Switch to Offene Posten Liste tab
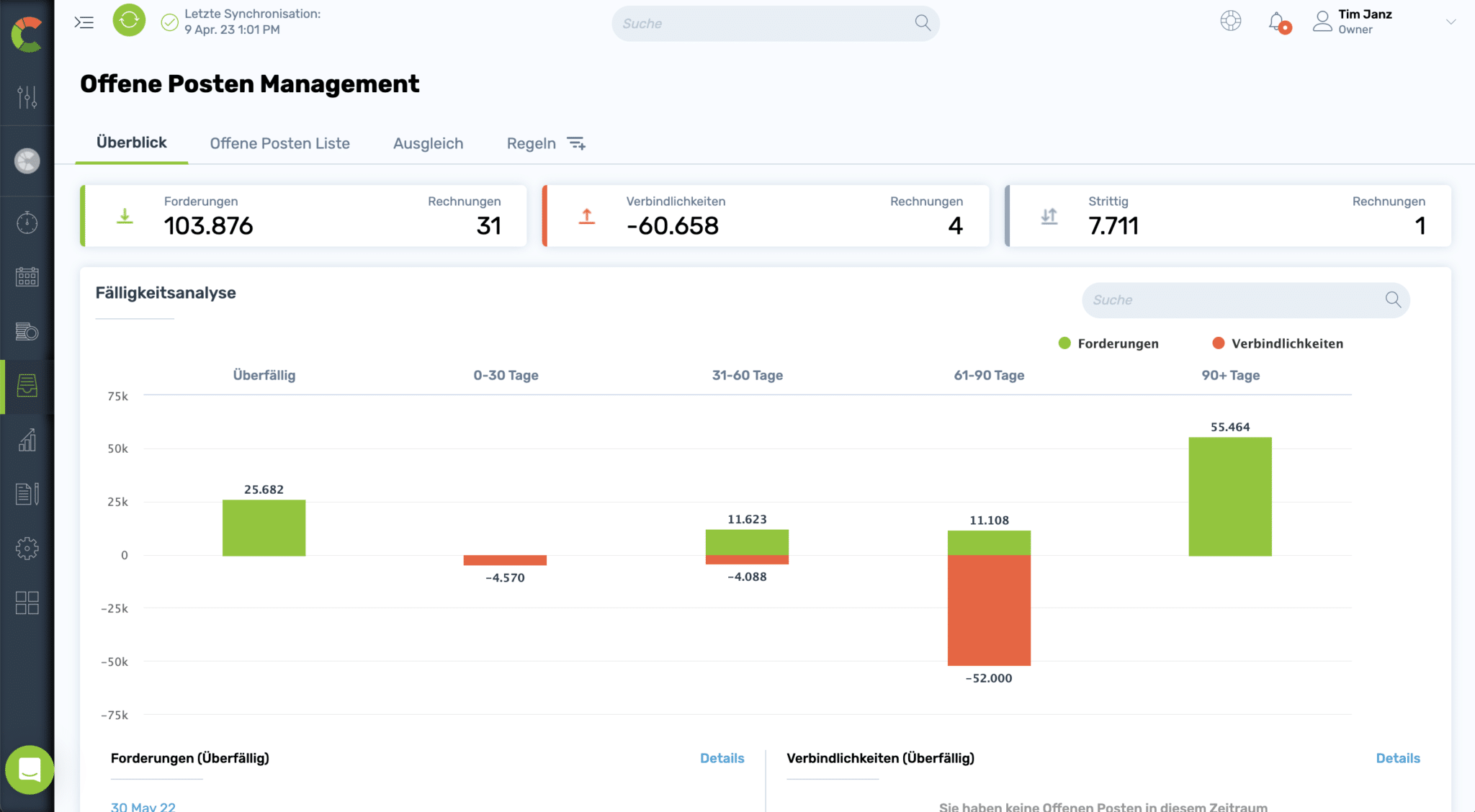Viewport: 1475px width, 812px height. tap(279, 143)
